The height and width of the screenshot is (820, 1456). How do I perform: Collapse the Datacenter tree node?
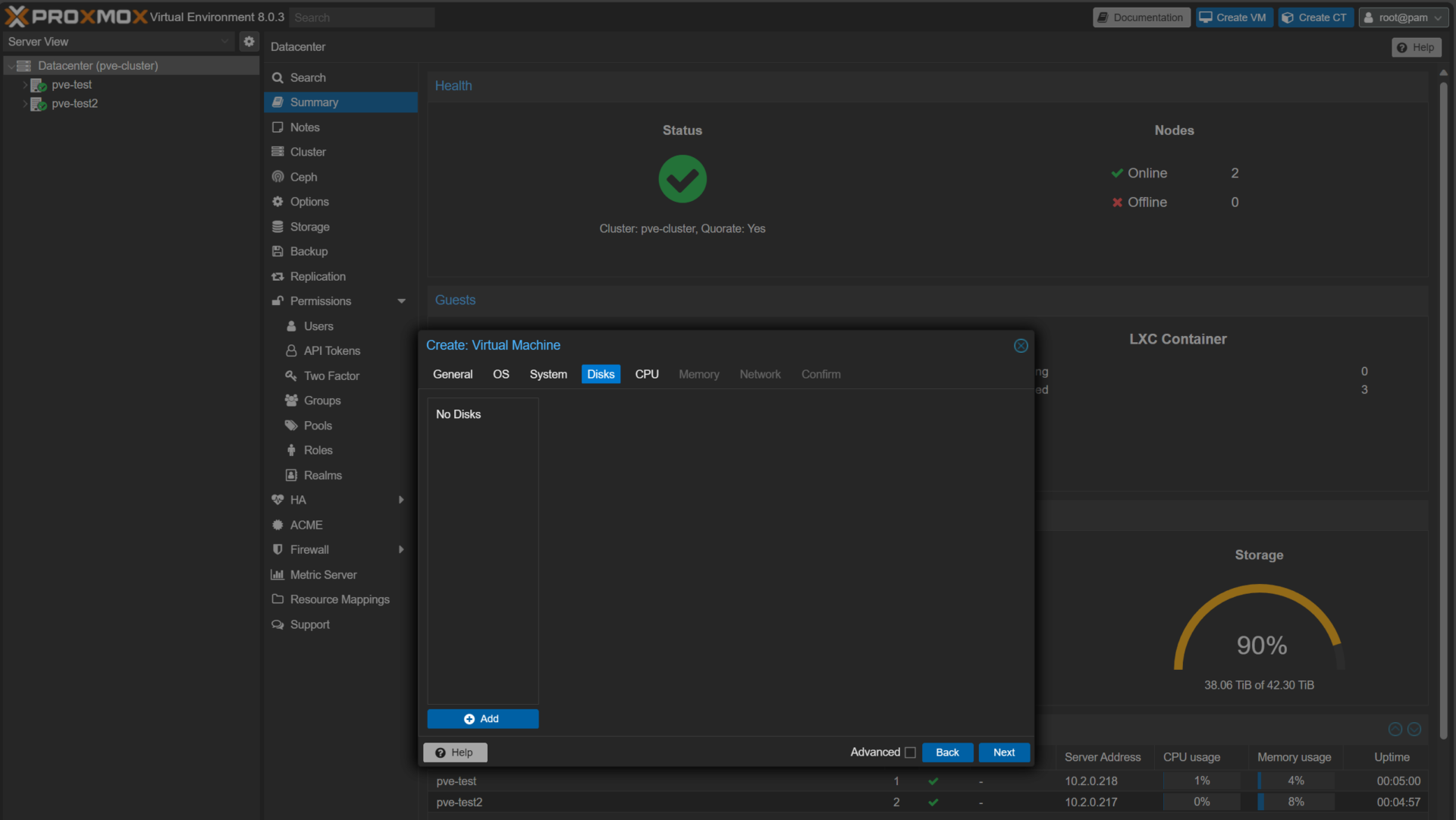click(x=11, y=66)
